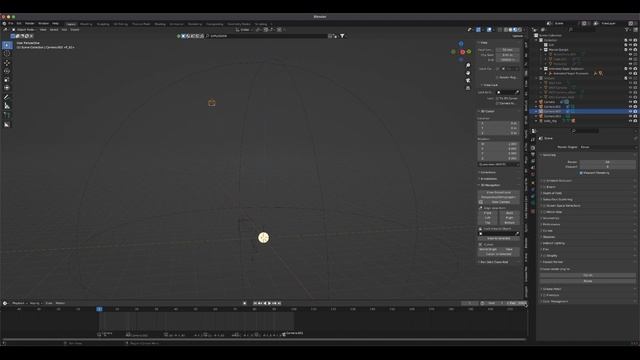This screenshot has width=640, height=360.
Task: Click cursor World Origin button
Action: coord(488,249)
